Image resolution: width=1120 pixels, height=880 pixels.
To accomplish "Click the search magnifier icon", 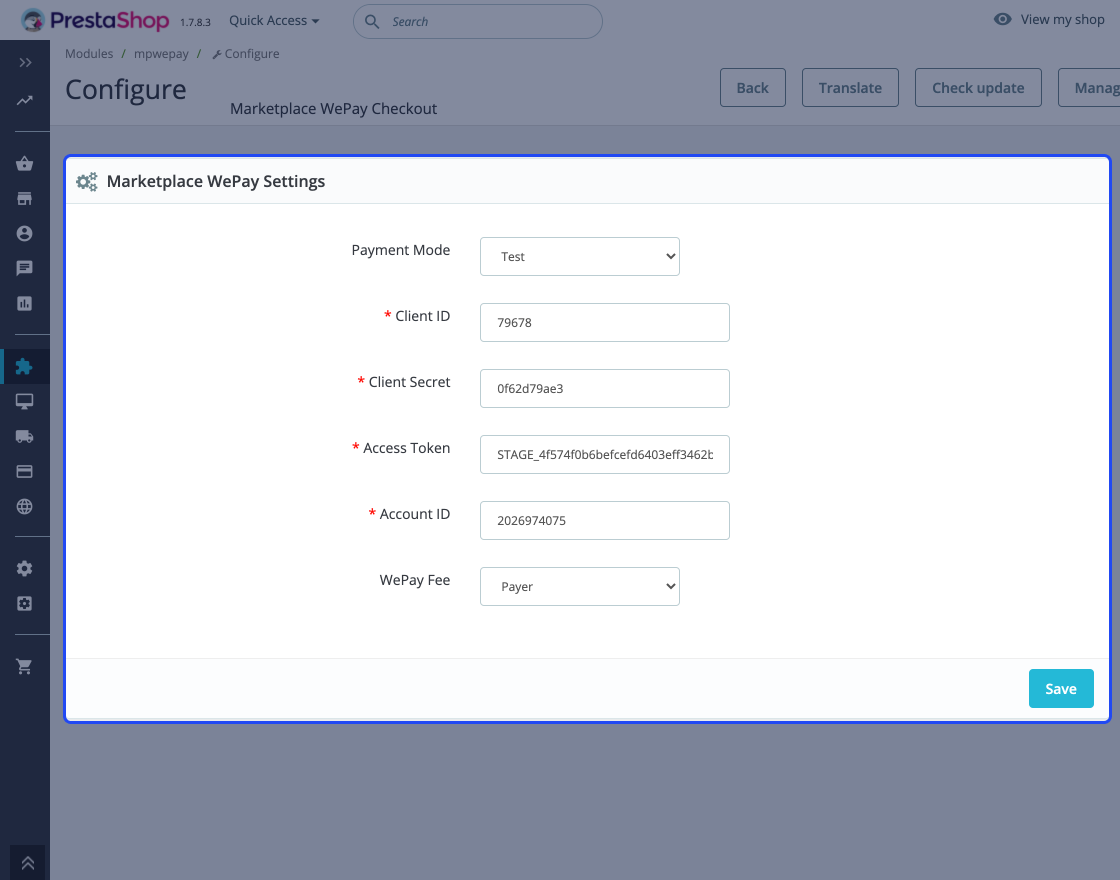I will 372,21.
